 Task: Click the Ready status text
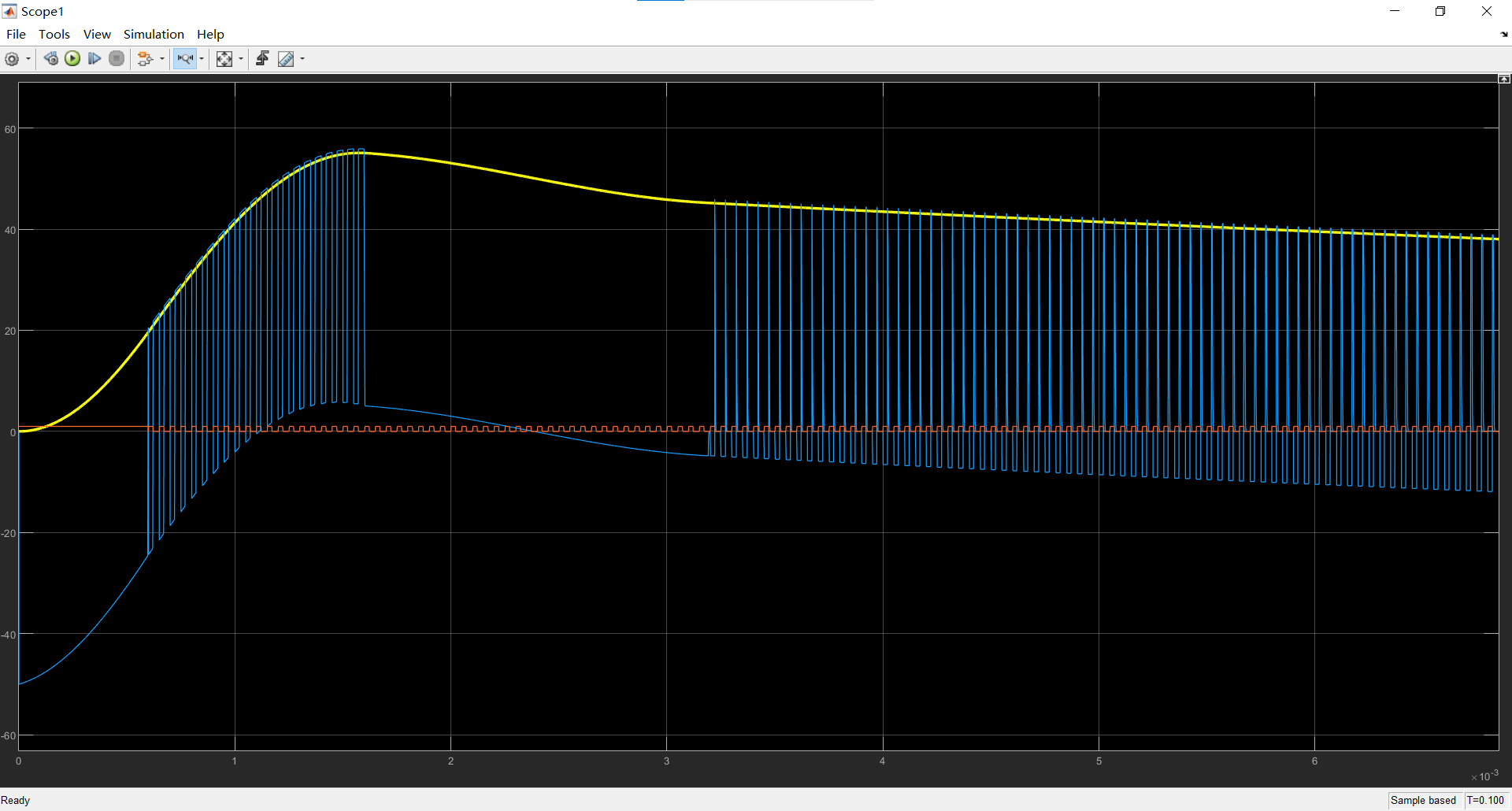click(x=15, y=800)
